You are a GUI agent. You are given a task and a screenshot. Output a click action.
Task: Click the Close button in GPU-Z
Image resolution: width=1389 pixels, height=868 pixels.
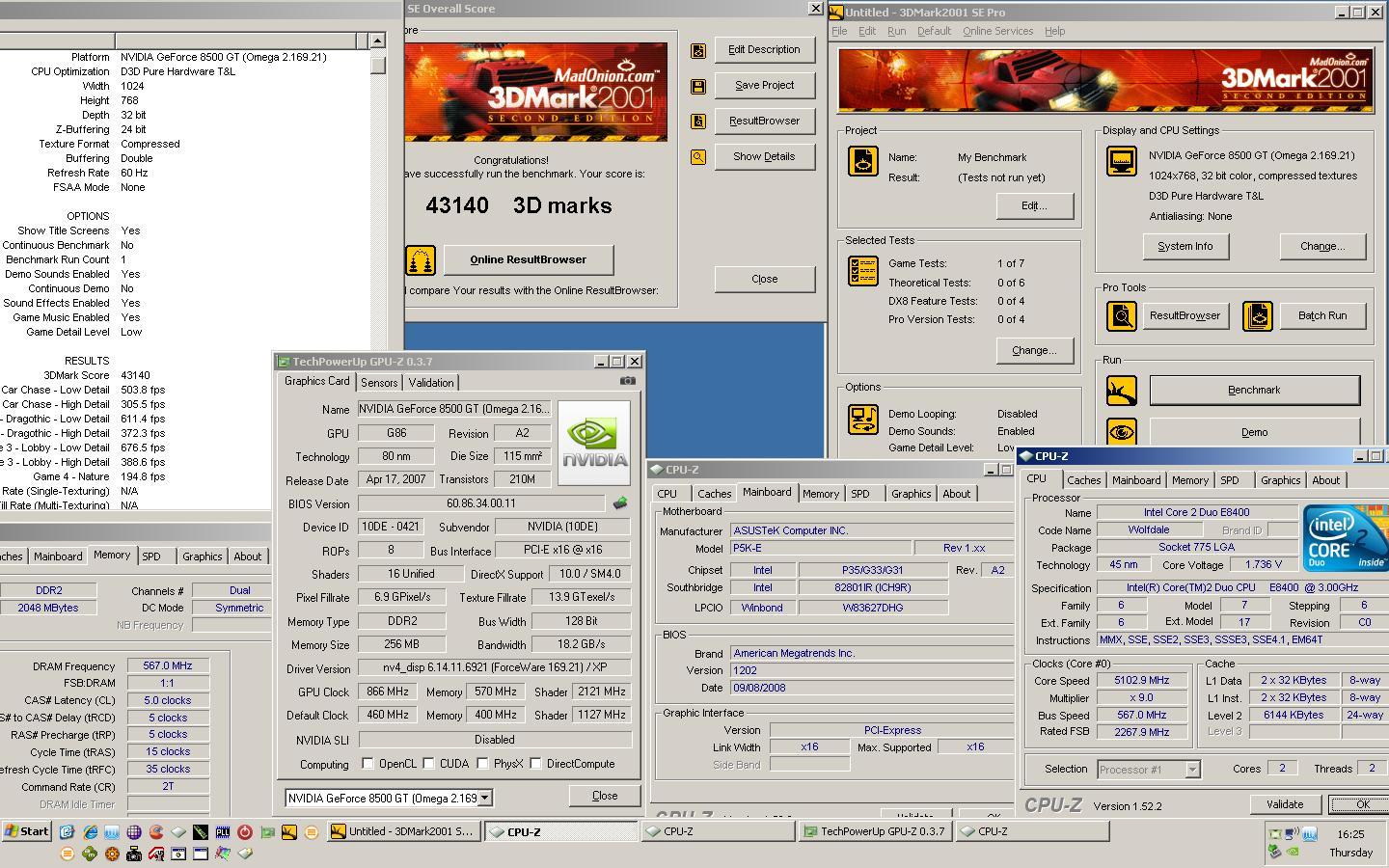[x=605, y=796]
